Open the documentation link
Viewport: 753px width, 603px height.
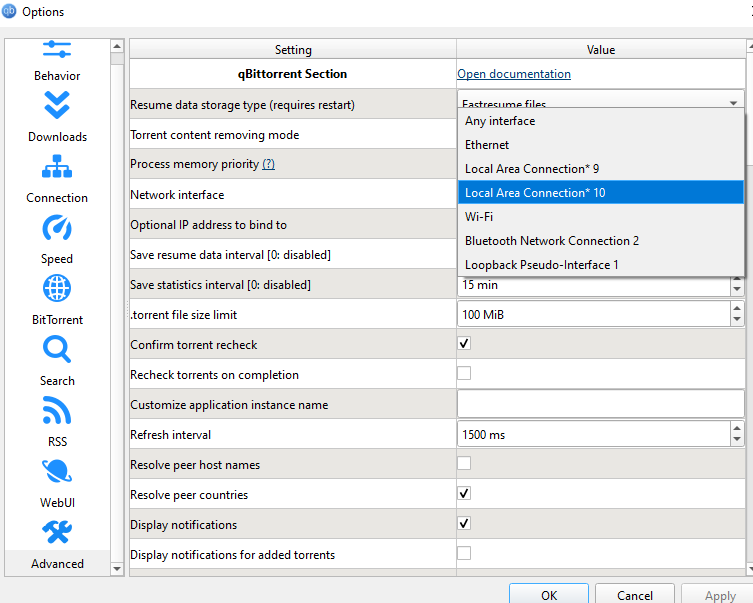[514, 74]
